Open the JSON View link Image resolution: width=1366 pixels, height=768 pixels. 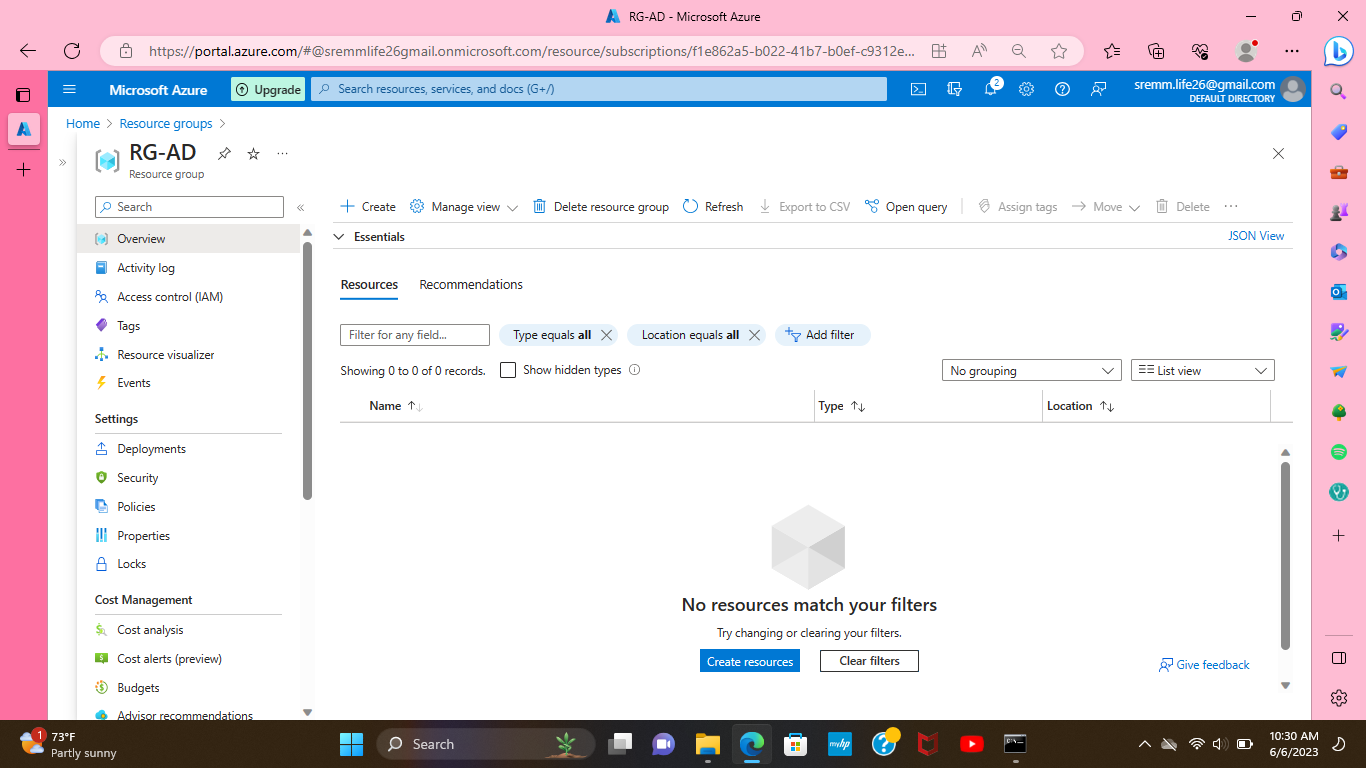tap(1255, 235)
